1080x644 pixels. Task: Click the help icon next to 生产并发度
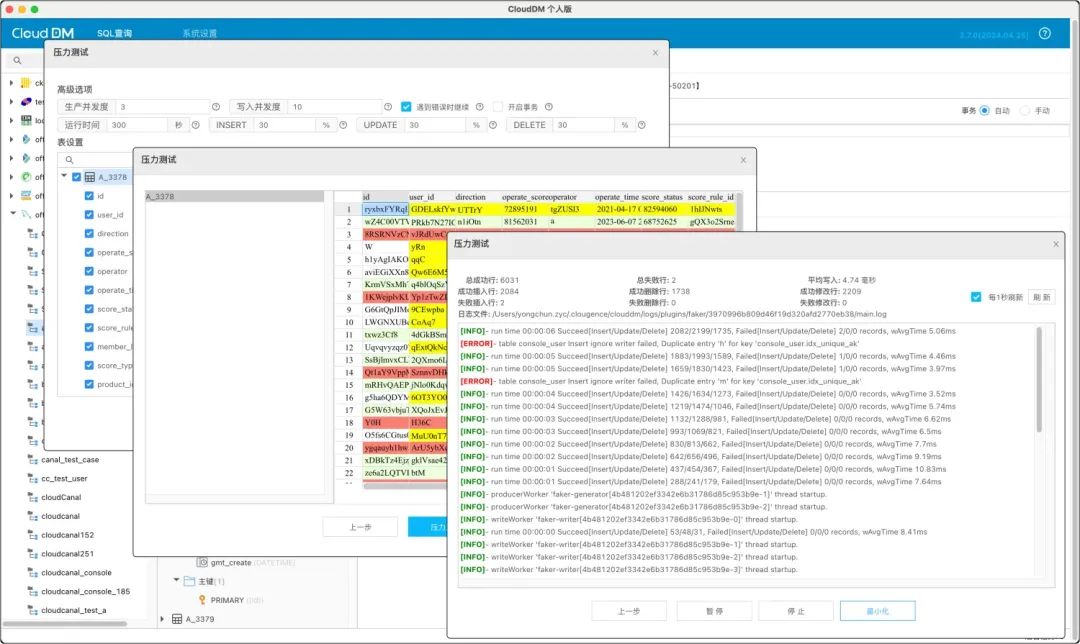[x=216, y=107]
